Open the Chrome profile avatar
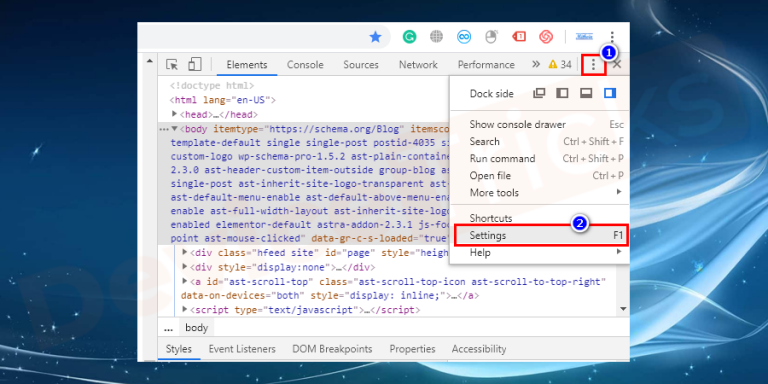The height and width of the screenshot is (384, 768). (584, 36)
